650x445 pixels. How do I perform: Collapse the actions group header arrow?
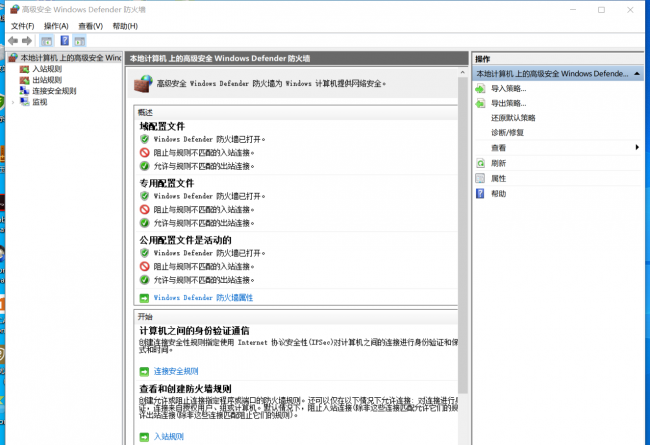pyautogui.click(x=637, y=73)
